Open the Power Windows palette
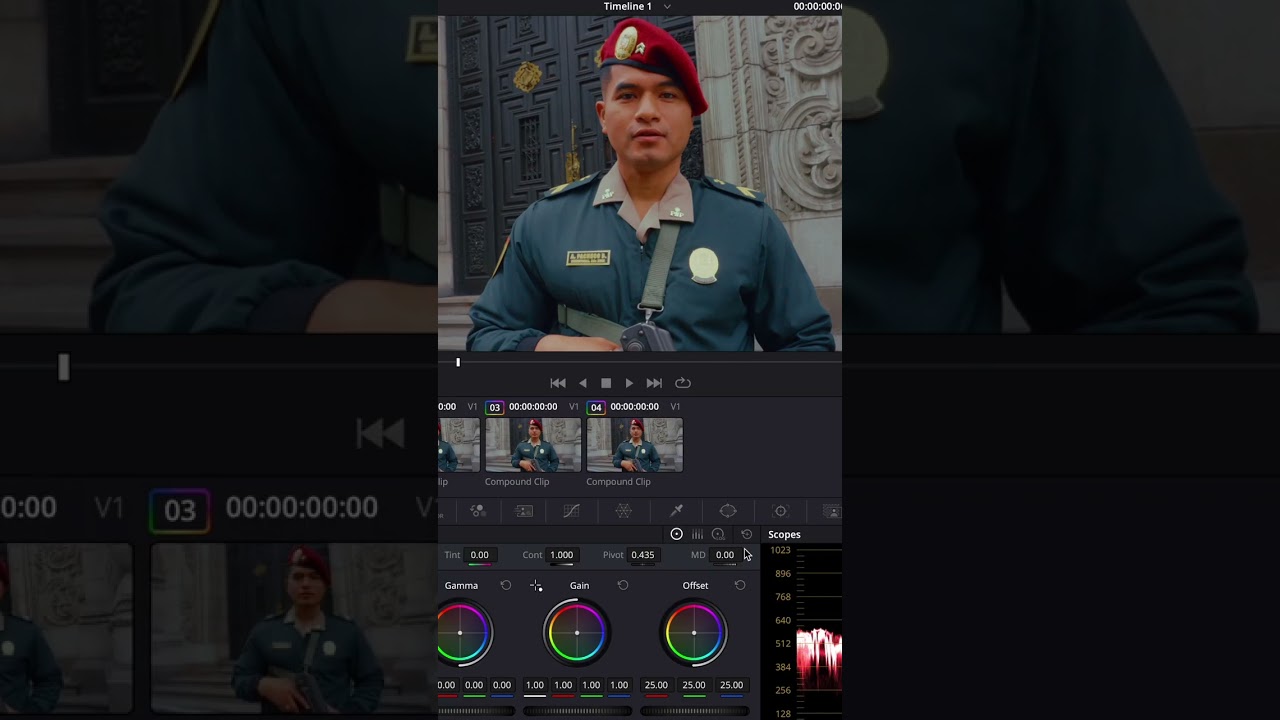1280x720 pixels. (x=728, y=510)
